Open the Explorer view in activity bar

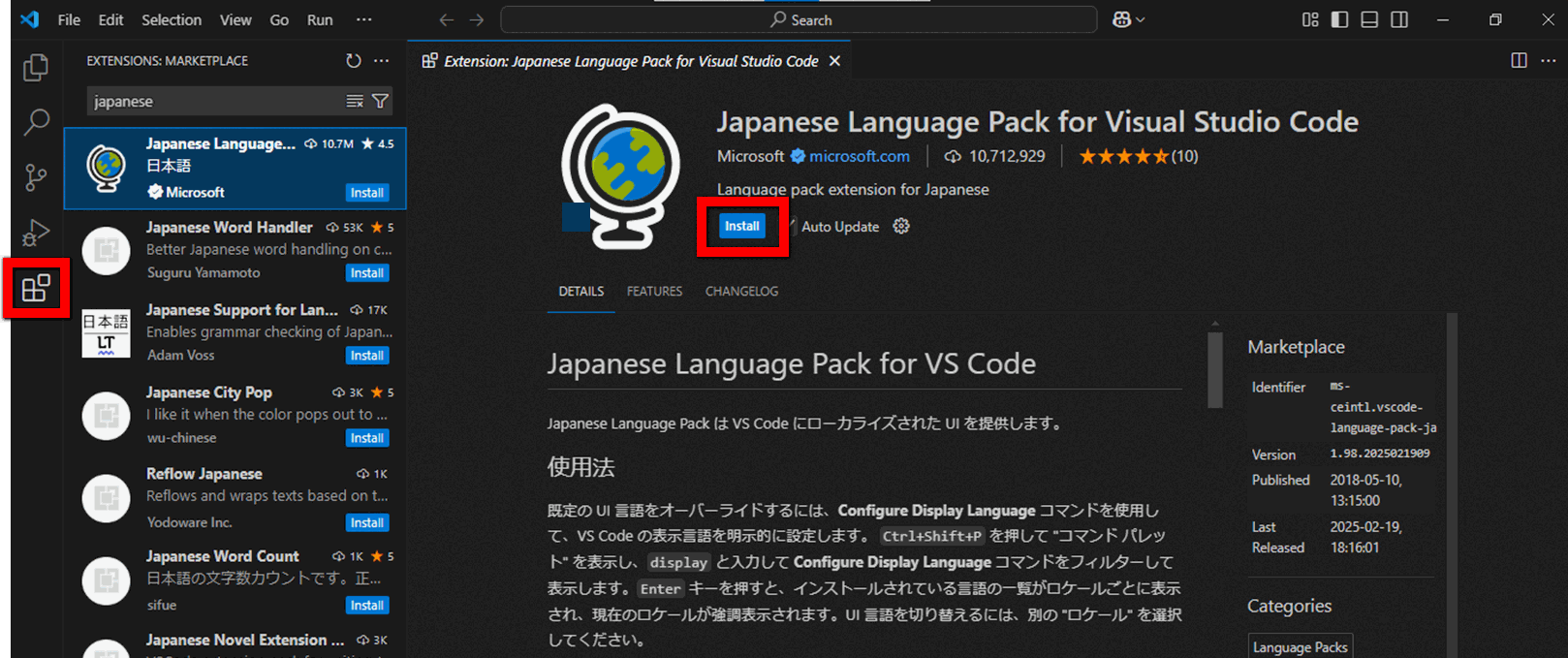coord(36,67)
